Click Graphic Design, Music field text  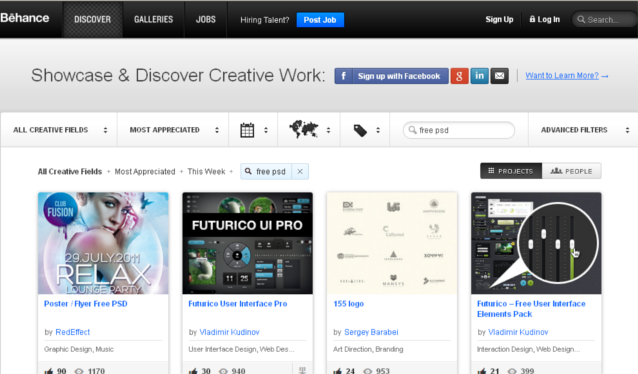[x=79, y=349]
